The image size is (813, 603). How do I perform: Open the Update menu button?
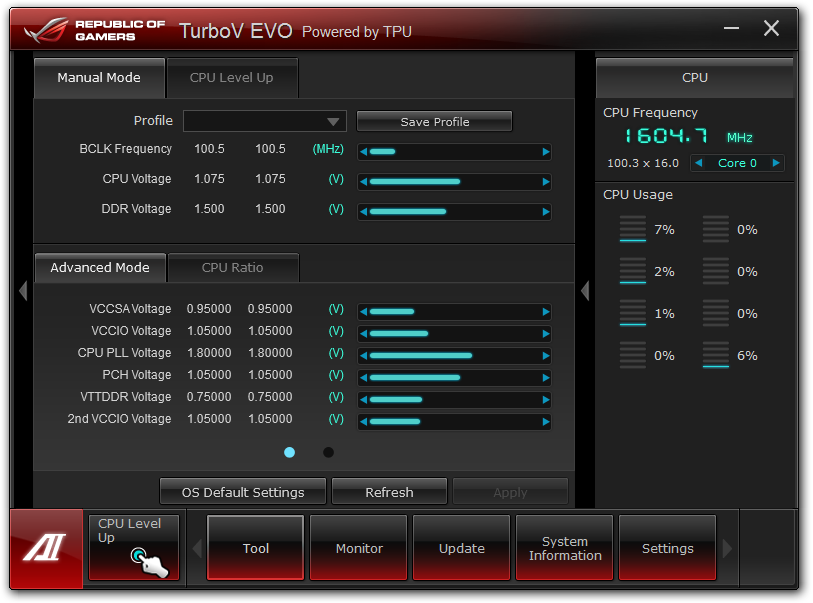pyautogui.click(x=461, y=548)
